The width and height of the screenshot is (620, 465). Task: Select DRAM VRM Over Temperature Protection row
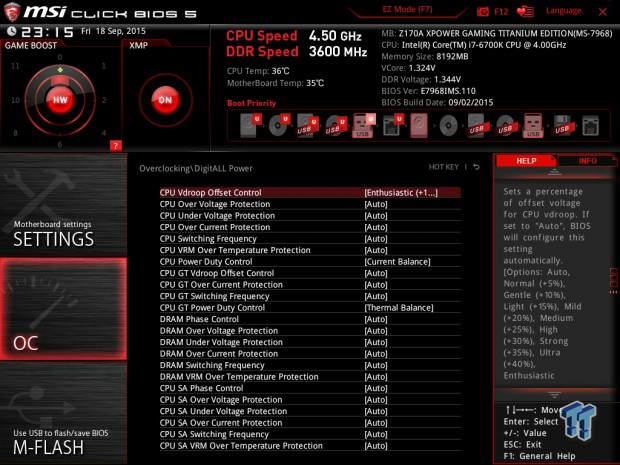[310, 377]
